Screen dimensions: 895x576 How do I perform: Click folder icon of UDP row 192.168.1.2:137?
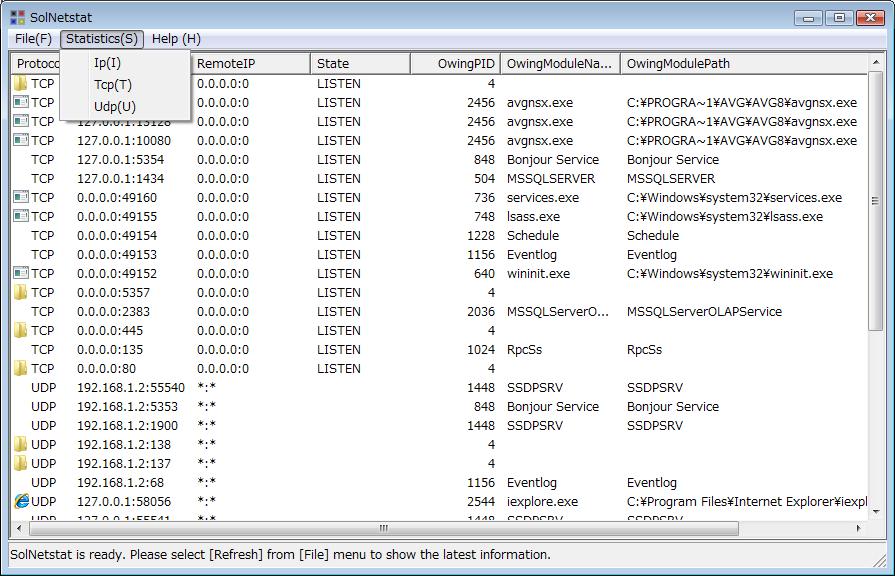(x=21, y=463)
